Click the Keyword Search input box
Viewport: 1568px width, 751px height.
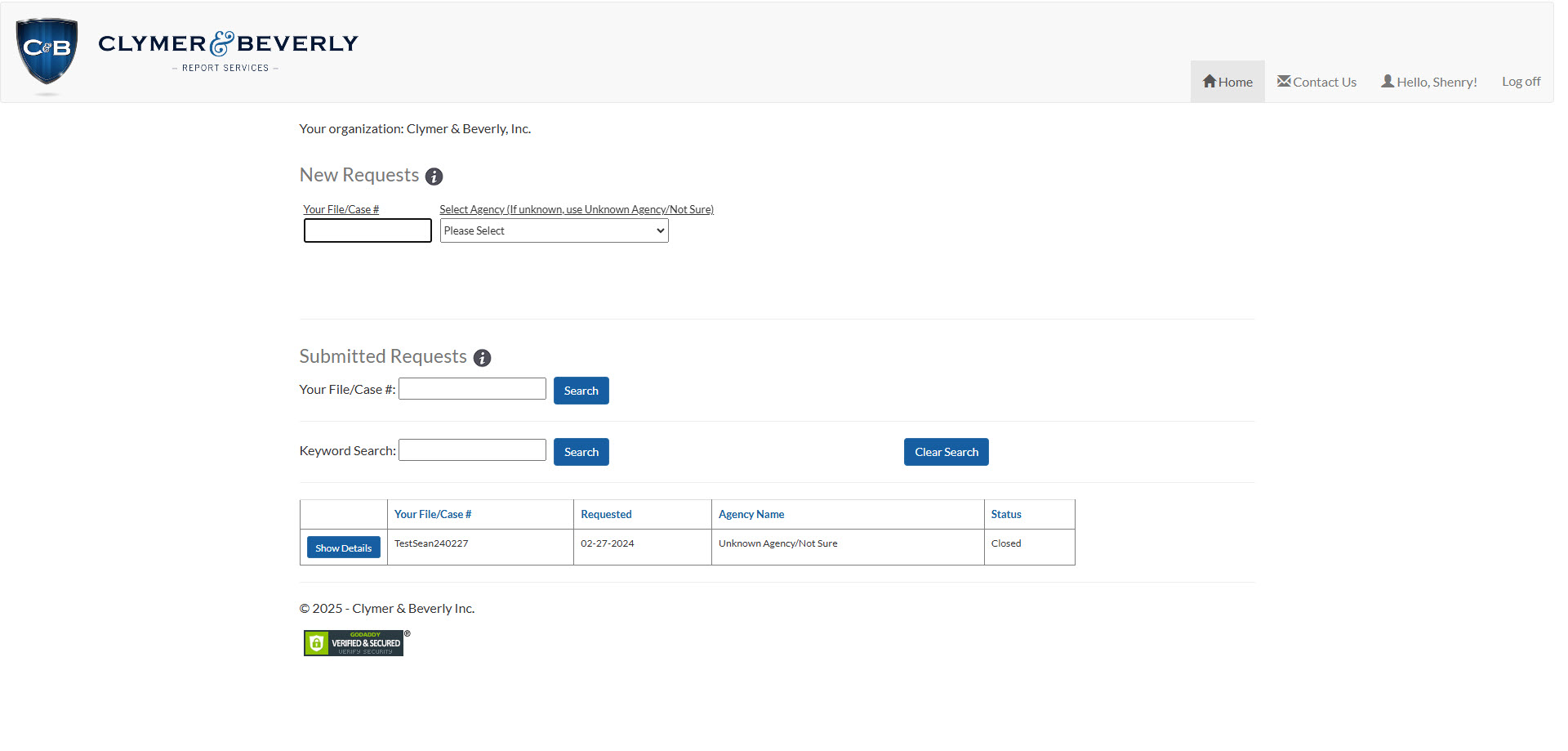pos(472,449)
